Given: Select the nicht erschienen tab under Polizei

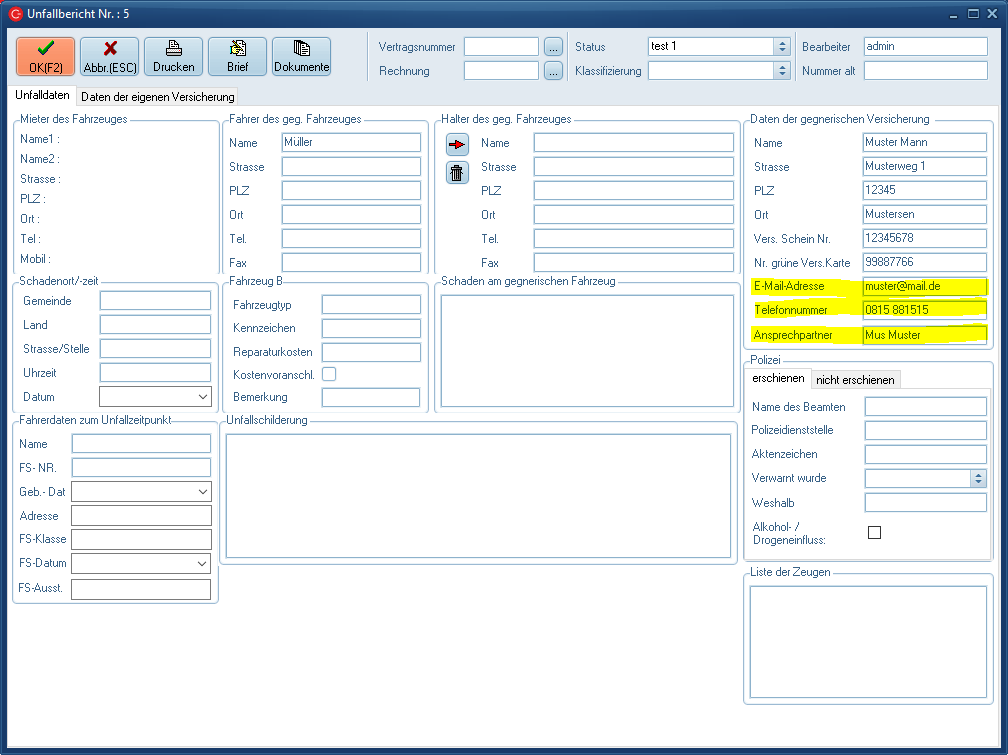Looking at the screenshot, I should 855,380.
